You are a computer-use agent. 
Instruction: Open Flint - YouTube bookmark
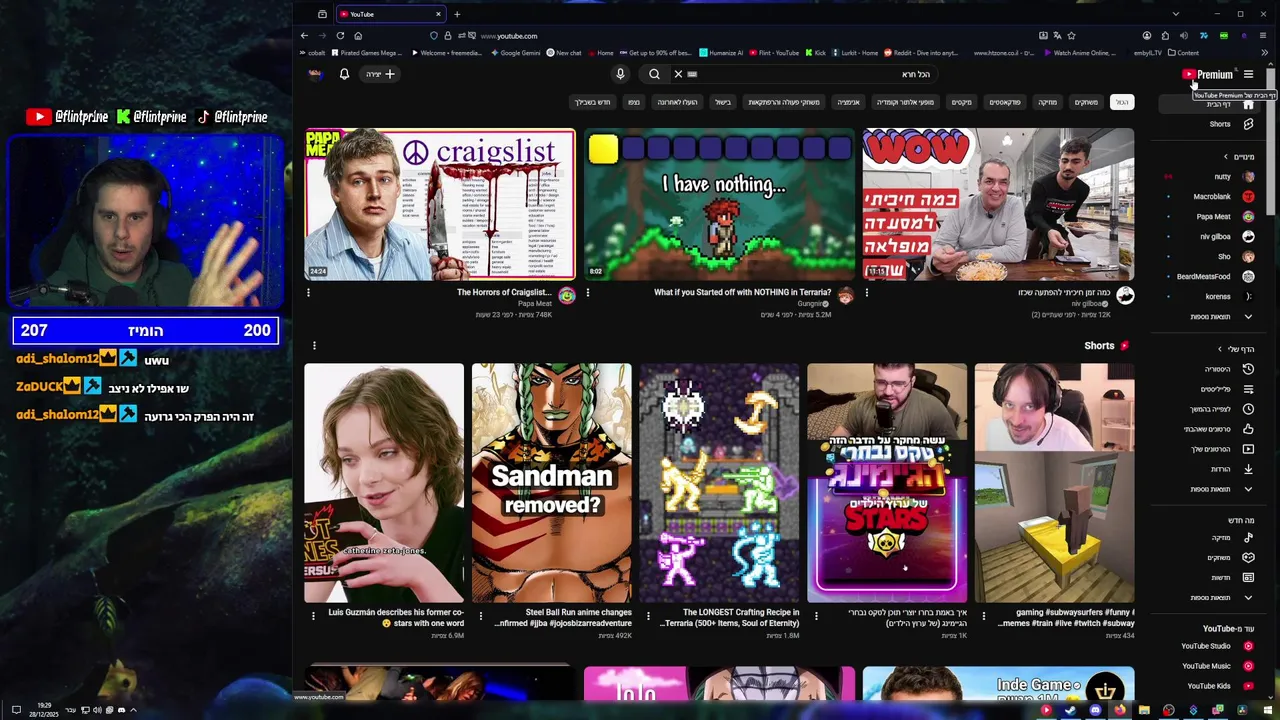point(774,53)
